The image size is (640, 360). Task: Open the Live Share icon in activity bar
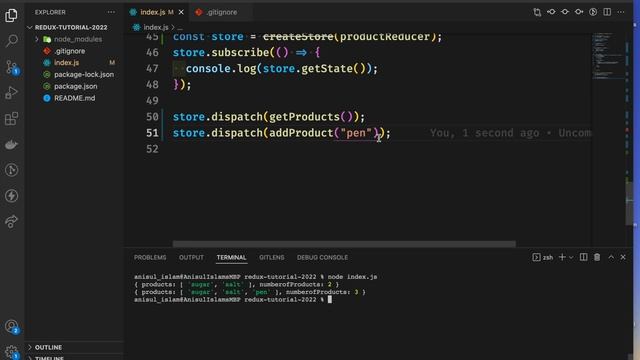pos(11,222)
